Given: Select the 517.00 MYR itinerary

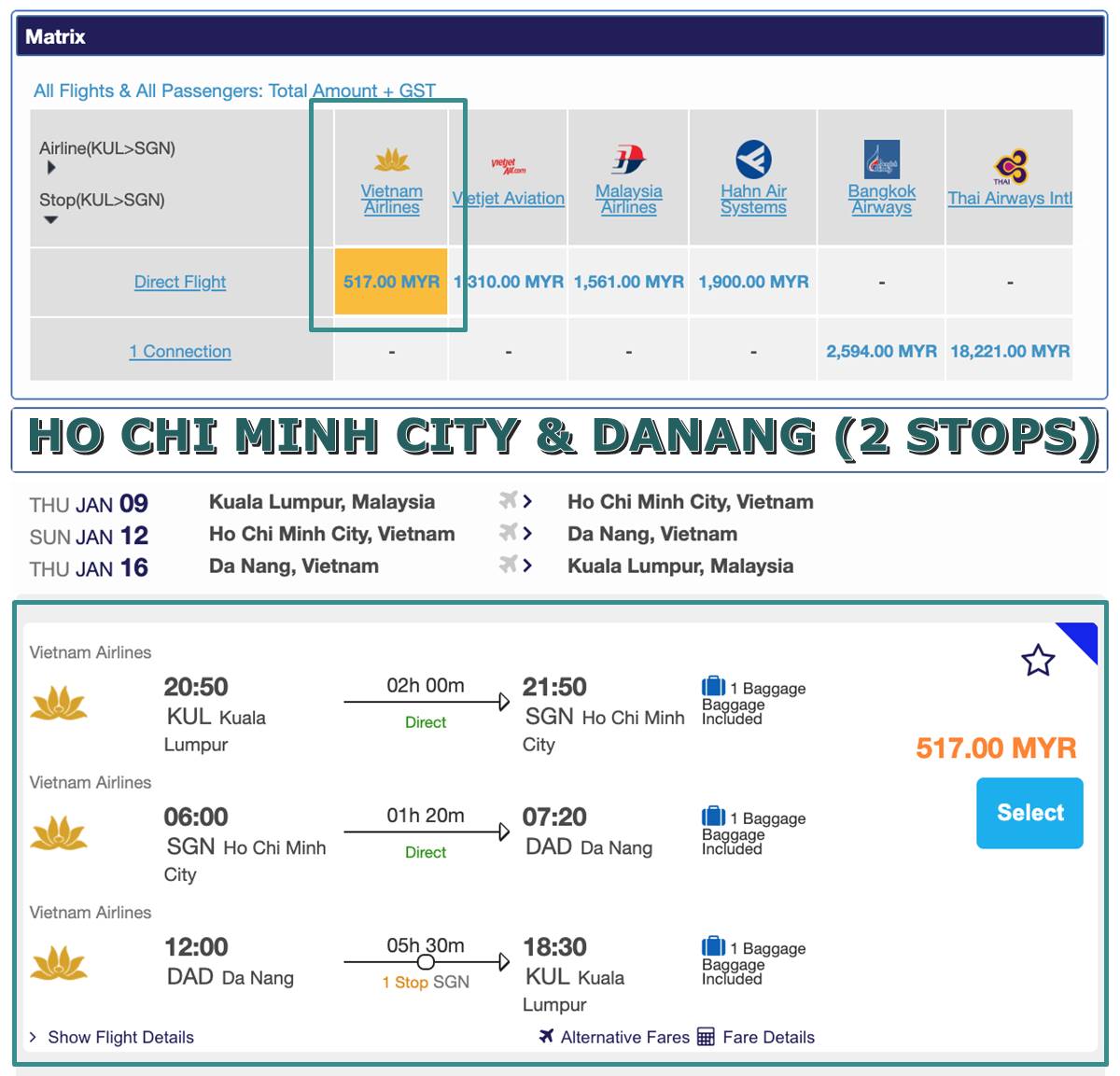Looking at the screenshot, I should (x=1029, y=813).
